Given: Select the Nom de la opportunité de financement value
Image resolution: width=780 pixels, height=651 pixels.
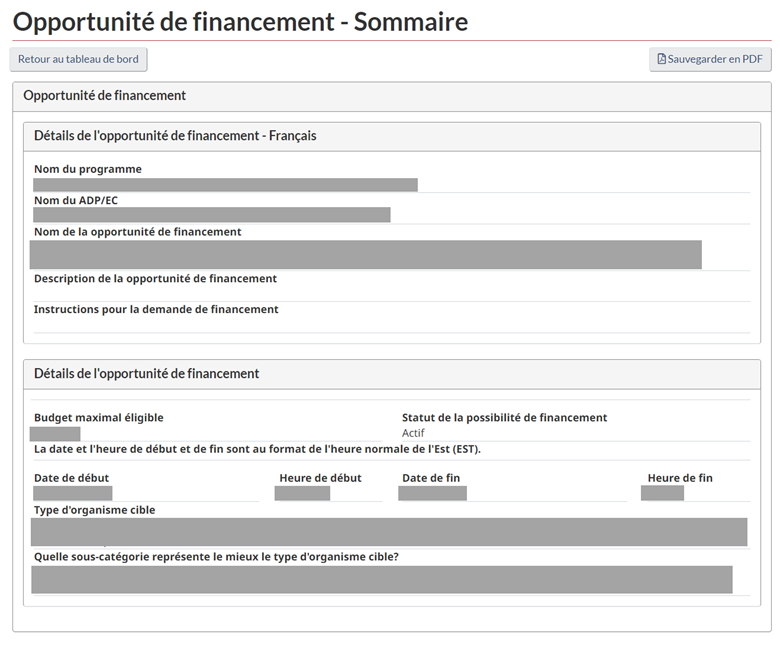Looking at the screenshot, I should (366, 255).
